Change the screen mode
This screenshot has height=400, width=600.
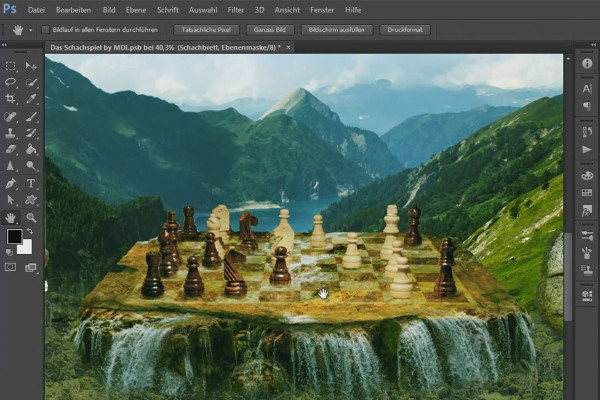tap(31, 268)
